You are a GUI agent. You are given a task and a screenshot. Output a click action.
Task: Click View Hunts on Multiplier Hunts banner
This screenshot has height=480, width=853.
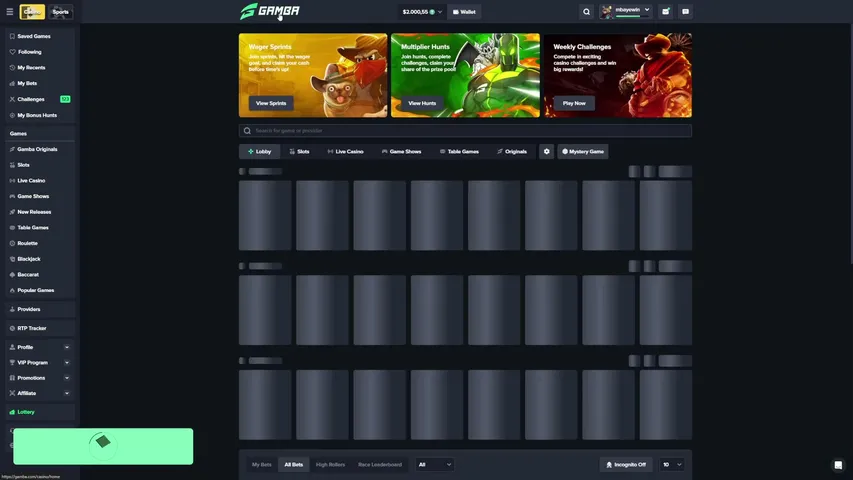(x=422, y=103)
